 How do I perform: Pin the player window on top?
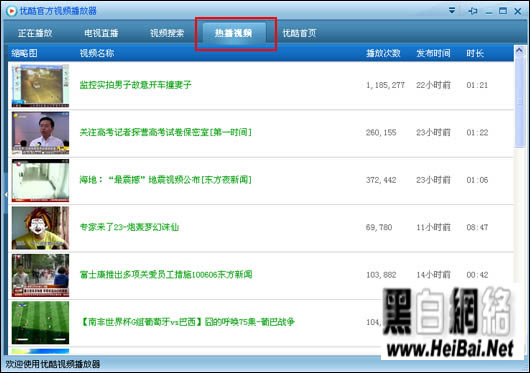[x=473, y=11]
